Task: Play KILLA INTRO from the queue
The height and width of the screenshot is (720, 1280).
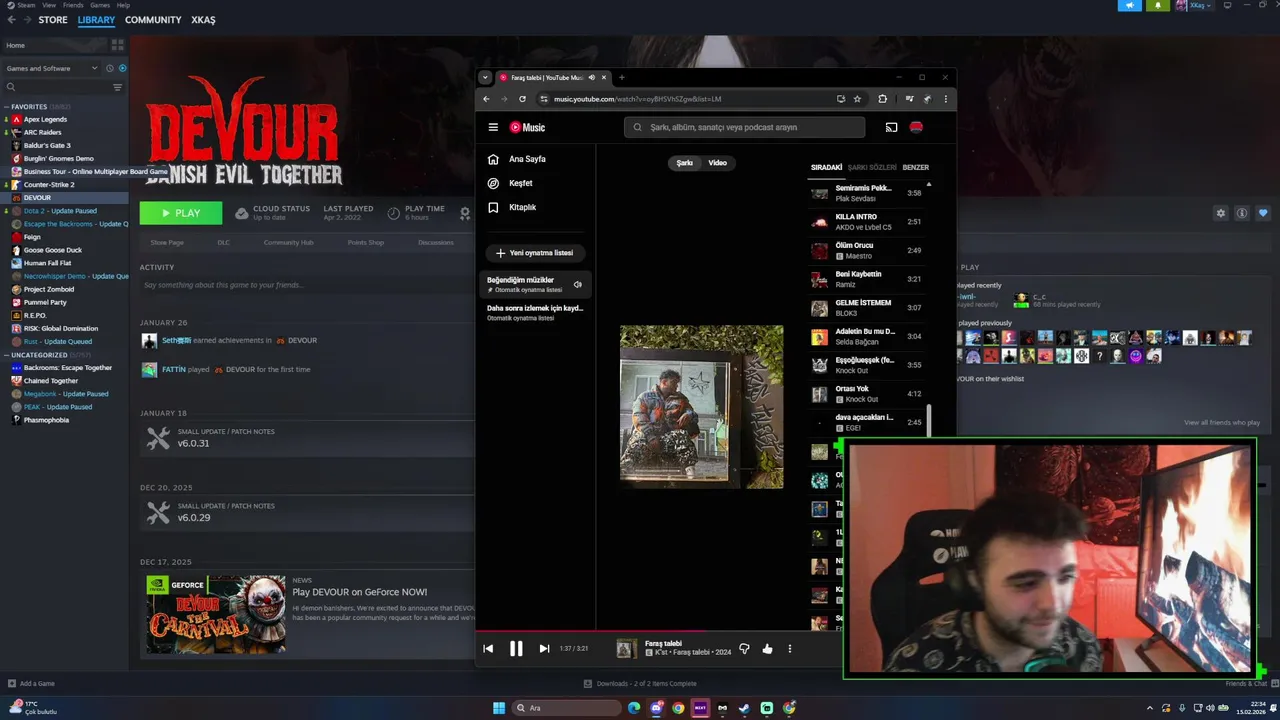Action: 868,221
